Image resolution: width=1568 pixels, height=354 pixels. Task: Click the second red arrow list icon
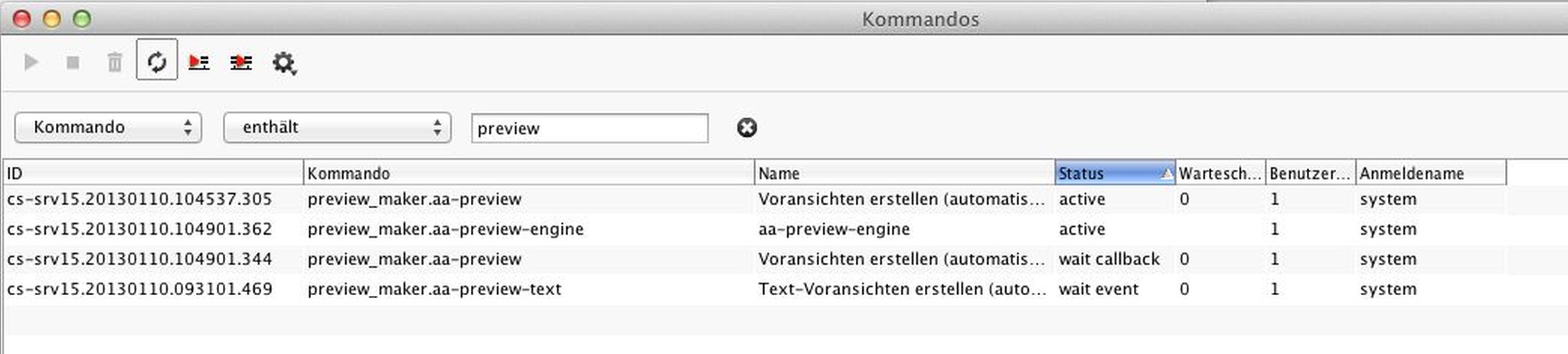241,62
